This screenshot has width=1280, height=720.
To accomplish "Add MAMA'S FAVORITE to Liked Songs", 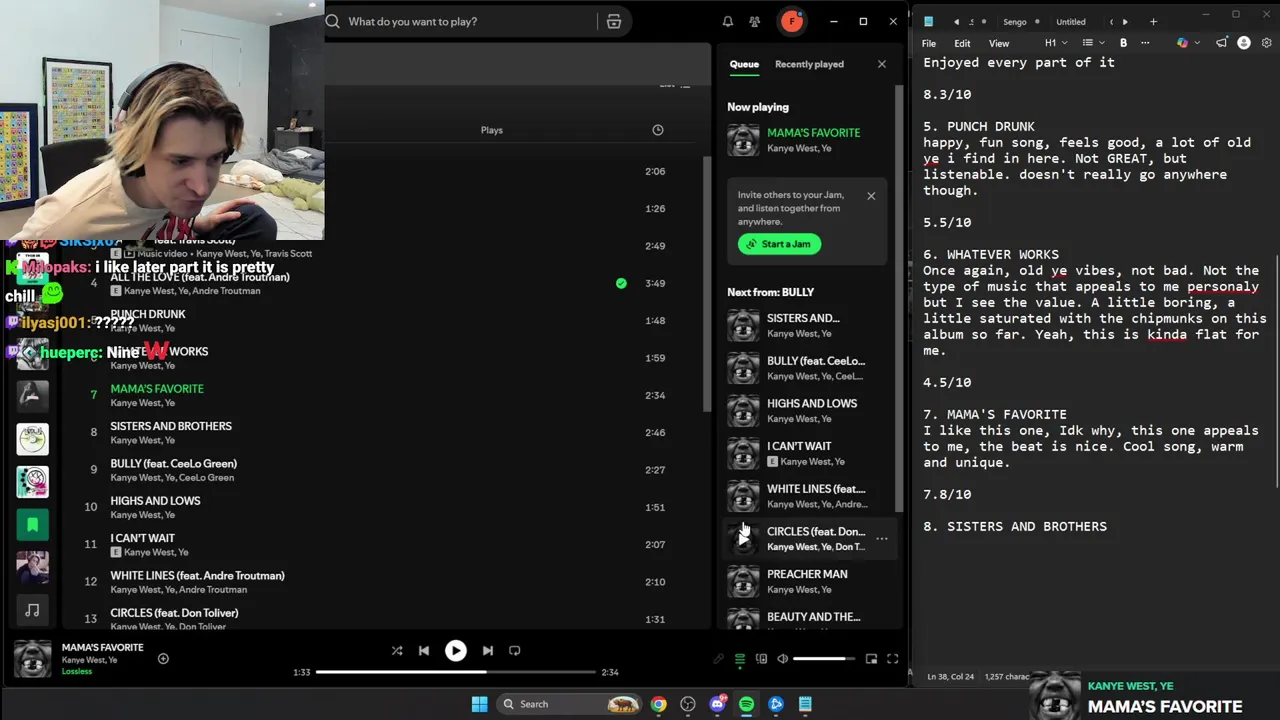I will point(163,658).
